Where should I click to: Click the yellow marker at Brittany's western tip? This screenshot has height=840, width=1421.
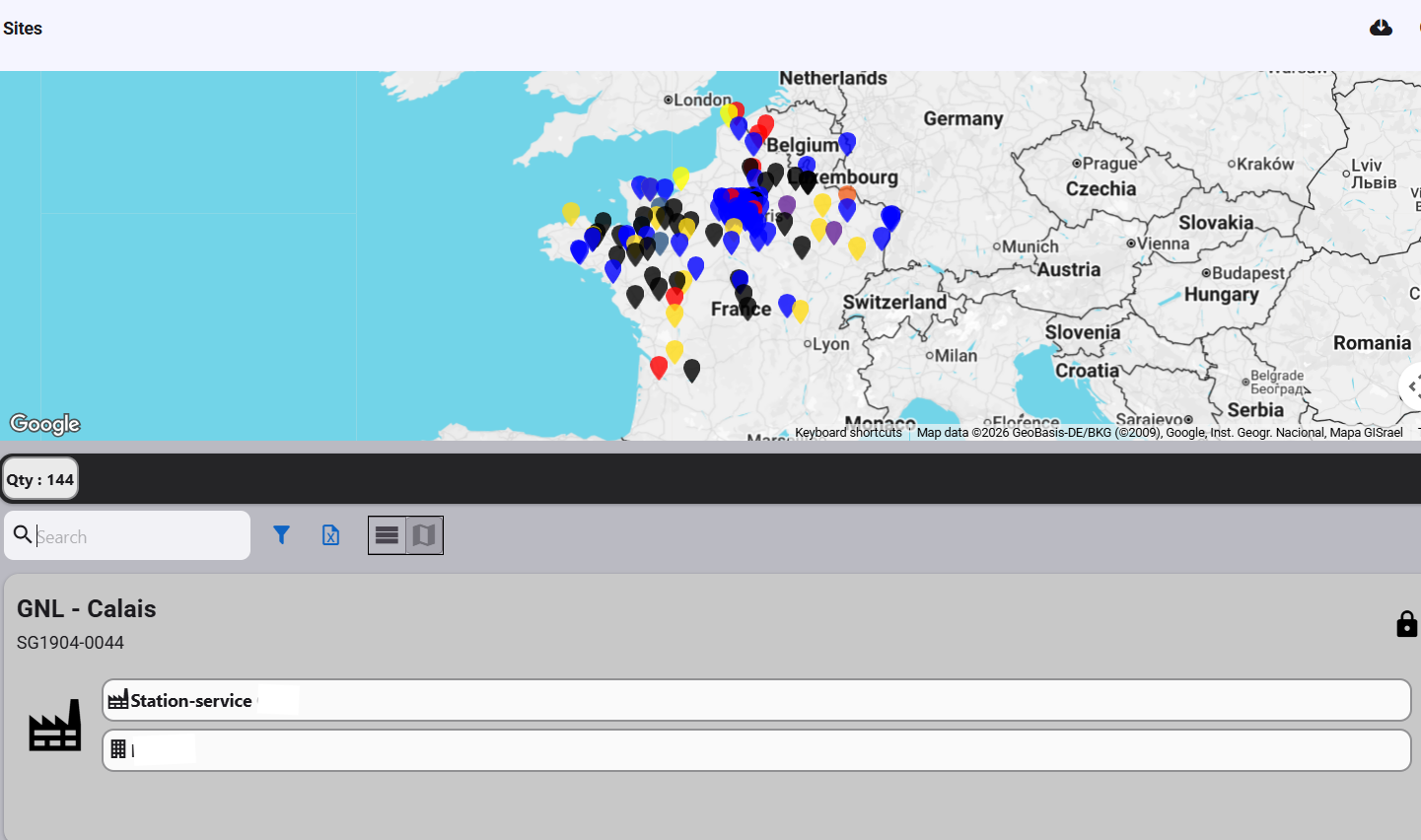coord(571,211)
